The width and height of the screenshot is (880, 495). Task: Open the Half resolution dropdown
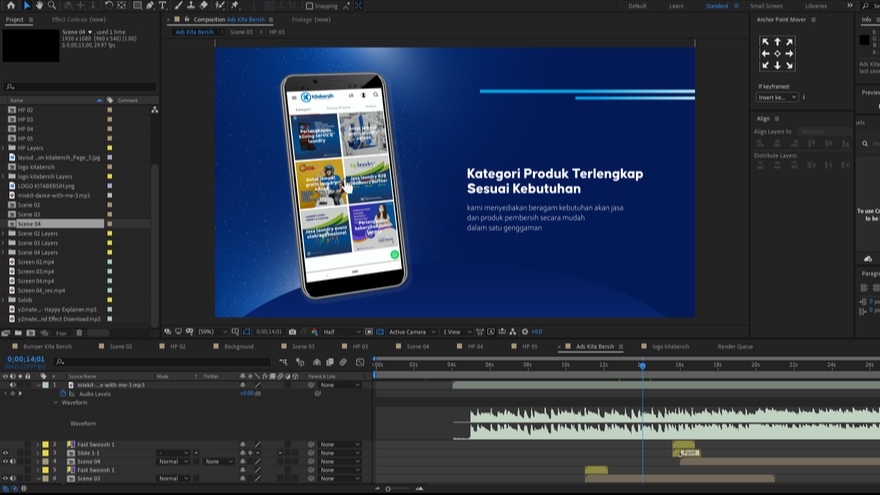click(x=341, y=332)
